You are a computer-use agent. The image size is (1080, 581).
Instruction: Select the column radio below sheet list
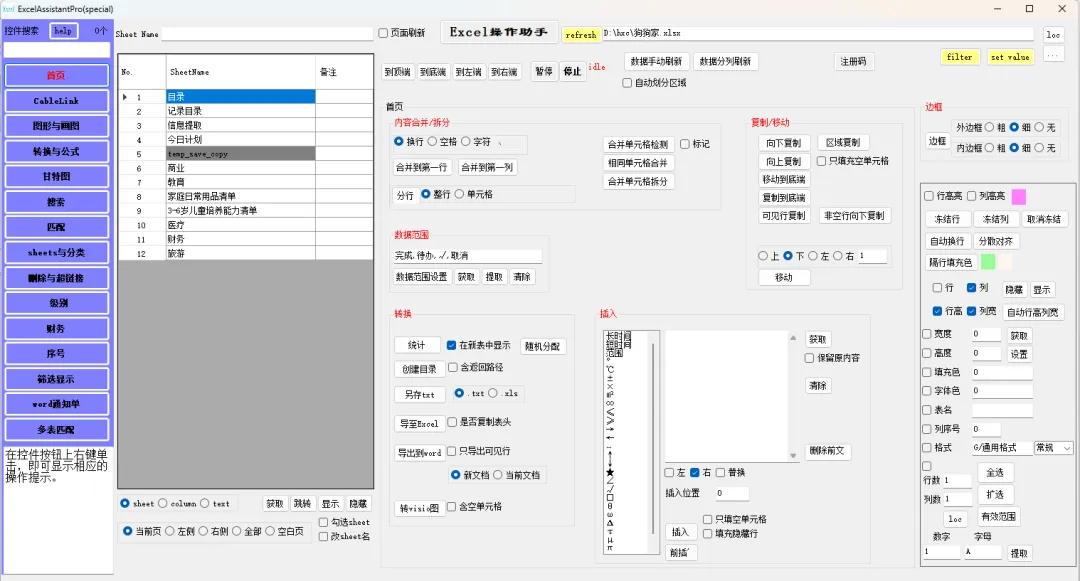(x=163, y=503)
